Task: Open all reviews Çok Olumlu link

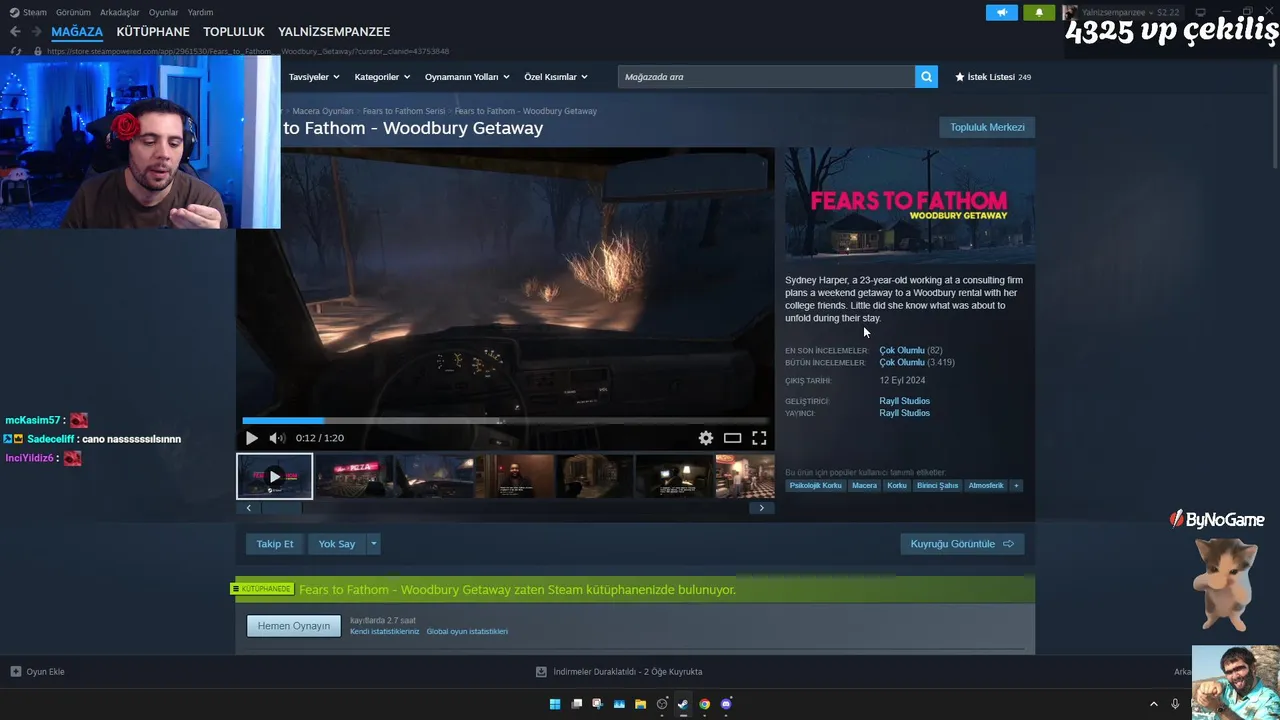Action: point(902,363)
